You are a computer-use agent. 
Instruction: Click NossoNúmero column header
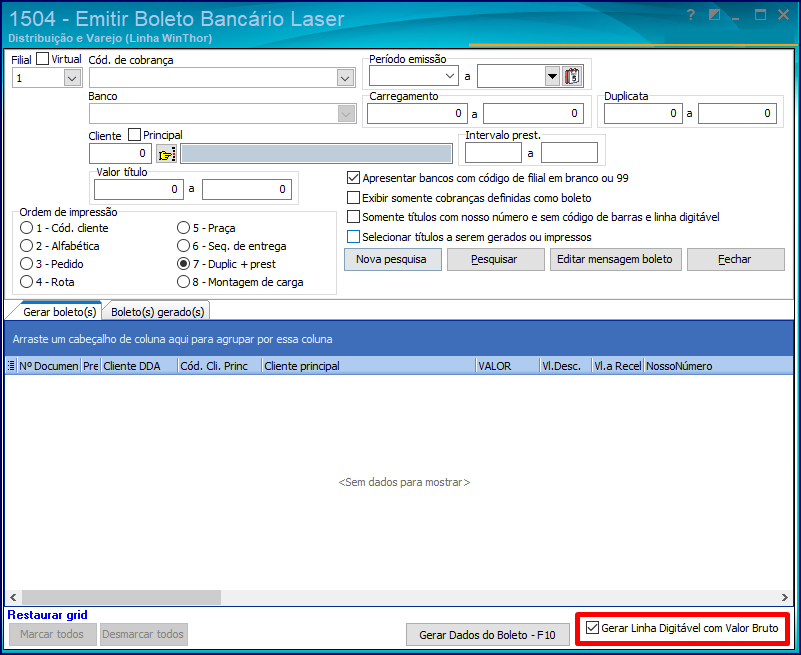click(718, 366)
